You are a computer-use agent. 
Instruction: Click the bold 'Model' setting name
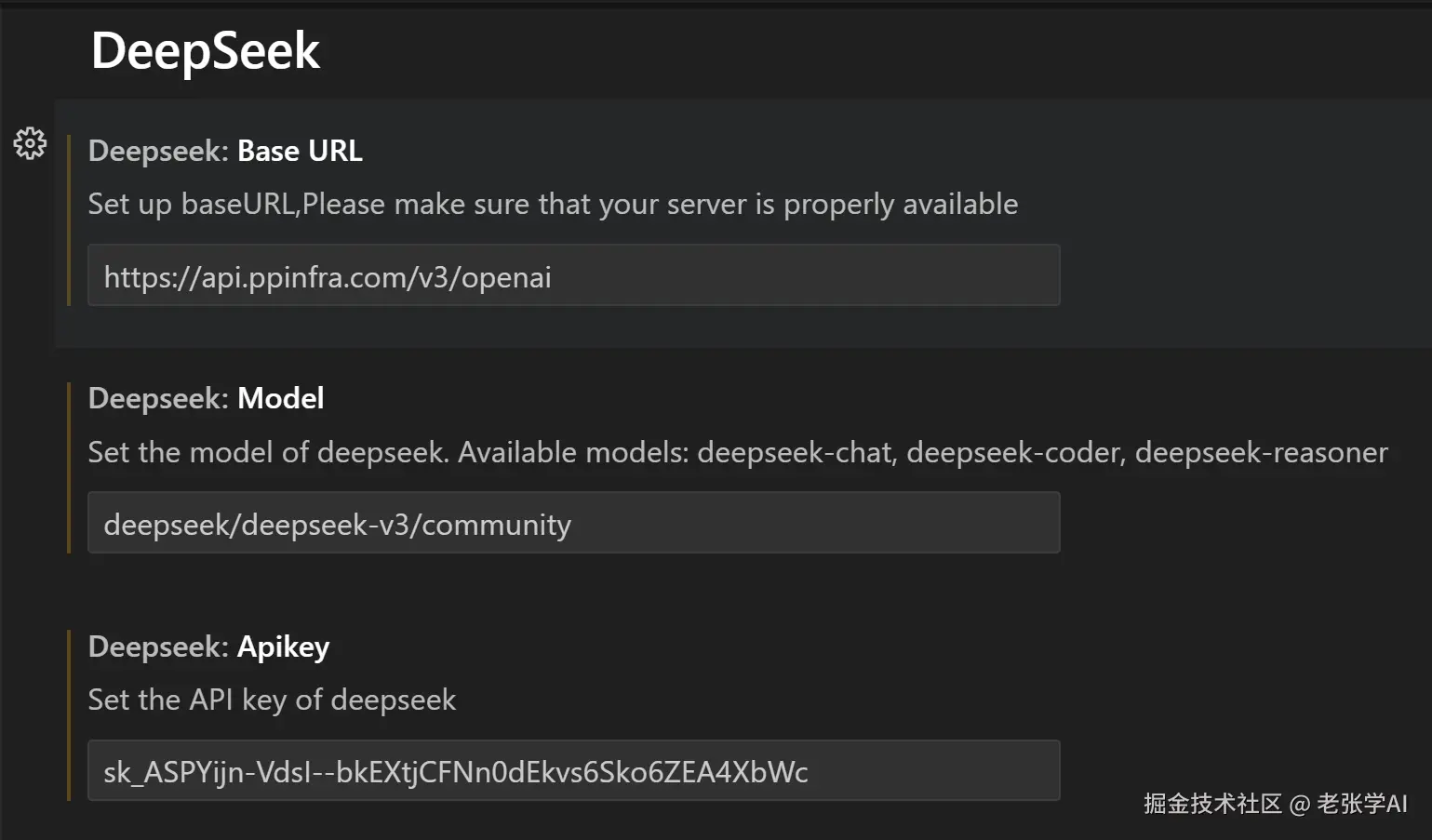pos(280,398)
